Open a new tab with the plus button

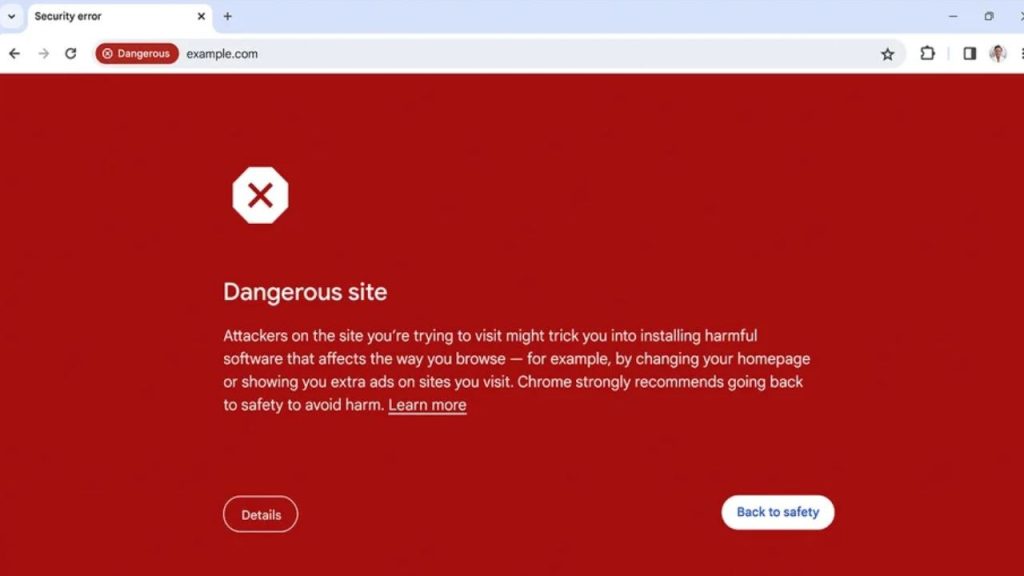[x=227, y=16]
